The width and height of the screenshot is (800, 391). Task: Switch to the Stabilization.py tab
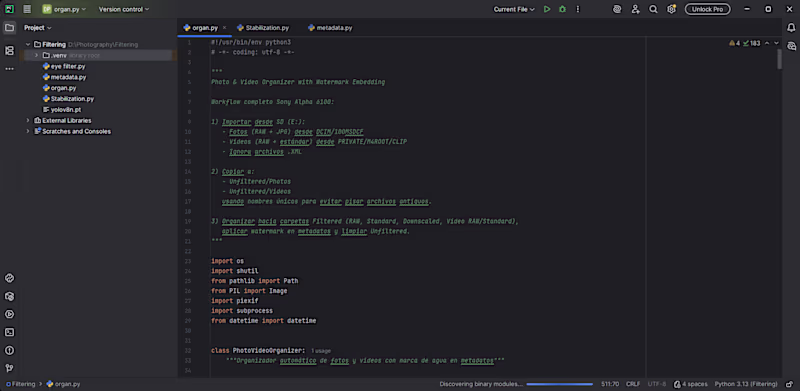[x=263, y=28]
